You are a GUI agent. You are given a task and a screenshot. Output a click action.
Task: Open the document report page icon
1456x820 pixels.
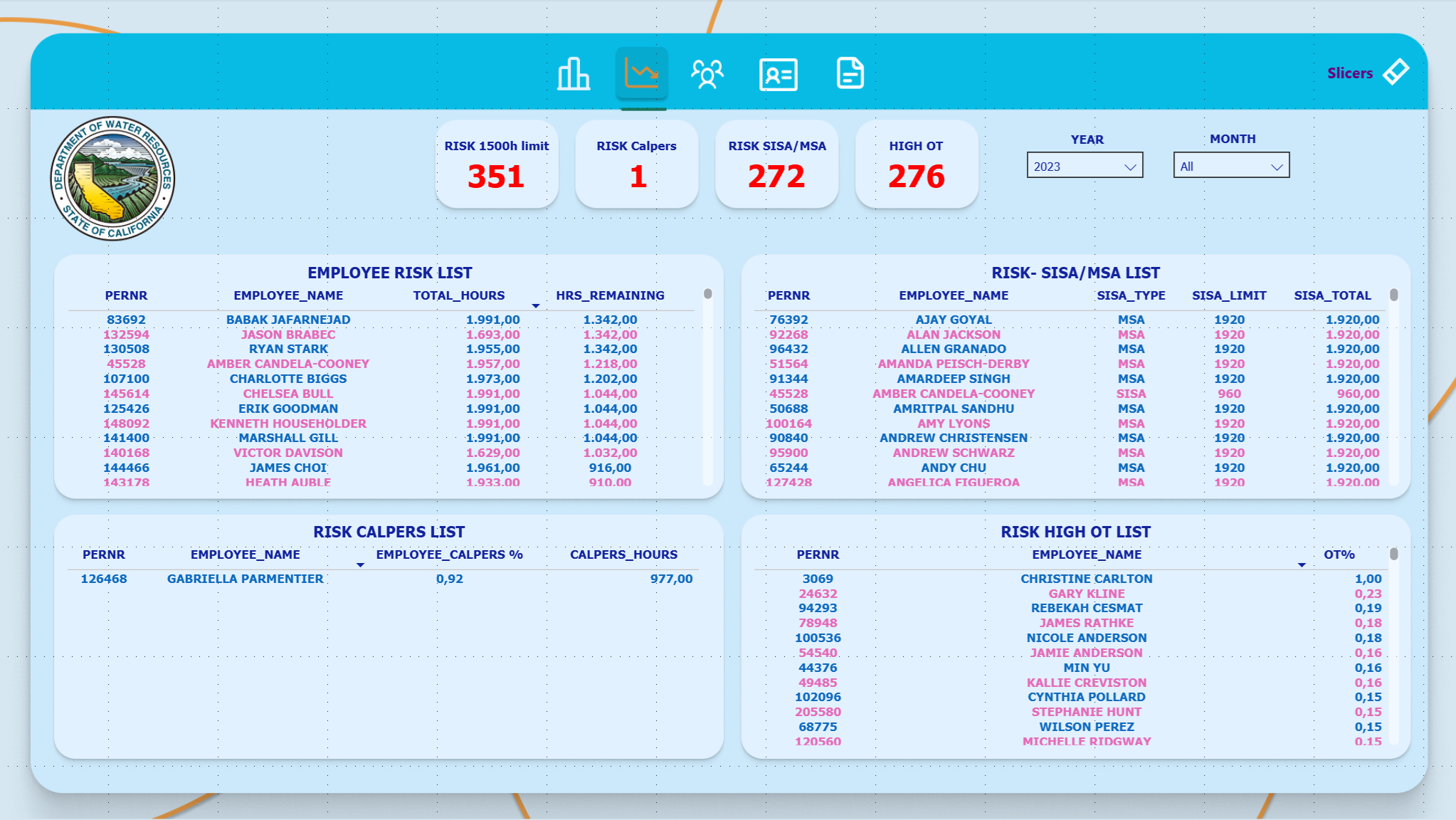850,73
